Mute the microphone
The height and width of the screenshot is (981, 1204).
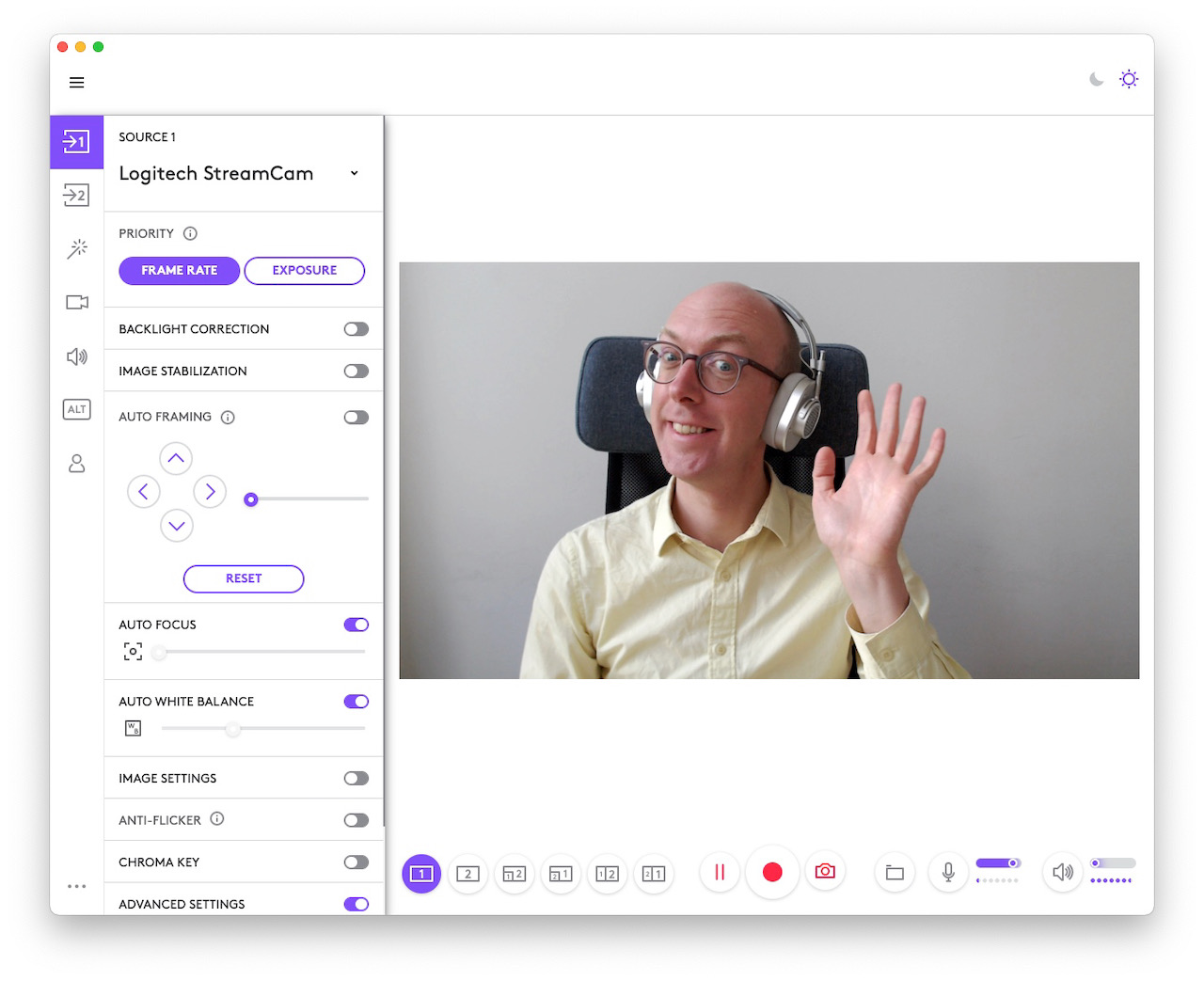948,874
